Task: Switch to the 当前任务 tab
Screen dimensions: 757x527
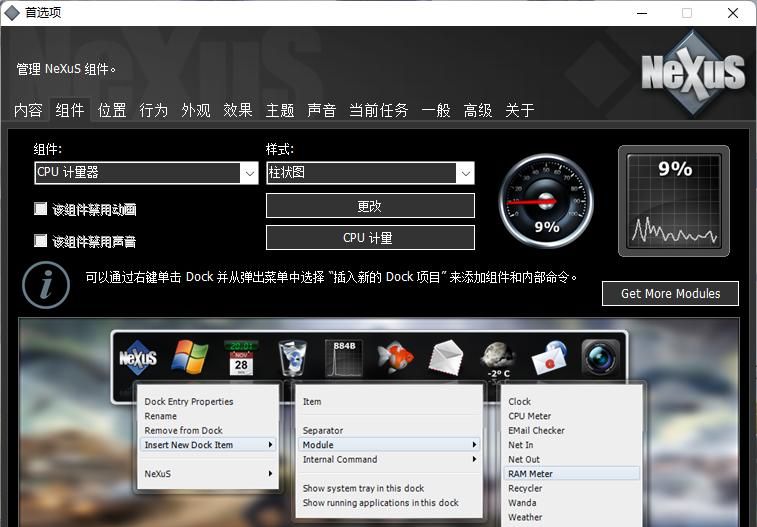Action: [378, 110]
